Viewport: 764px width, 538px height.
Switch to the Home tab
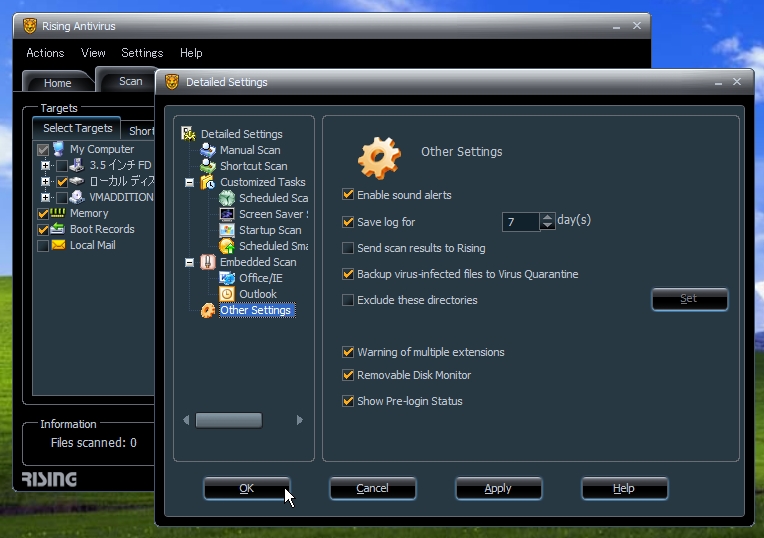57,83
